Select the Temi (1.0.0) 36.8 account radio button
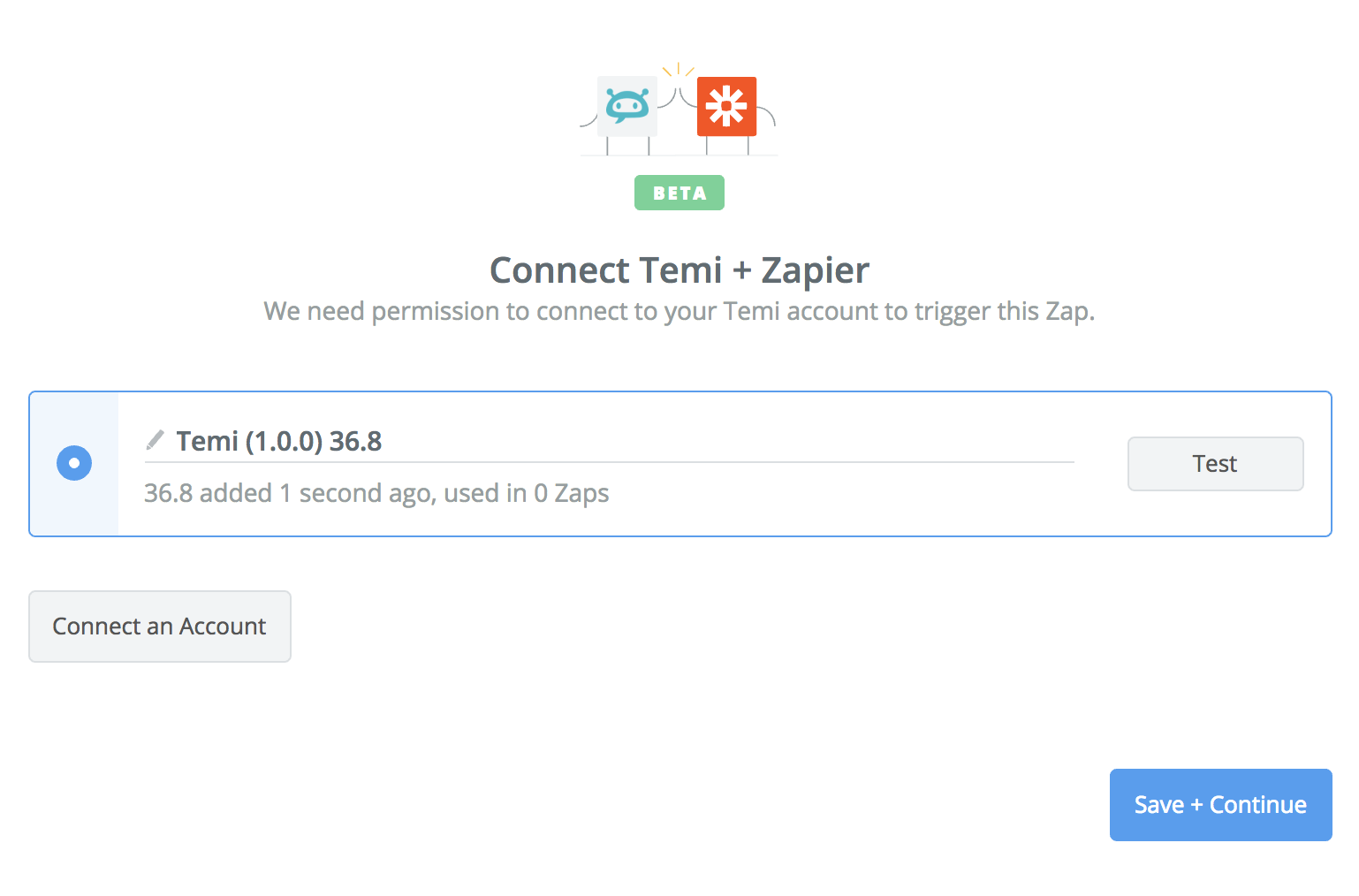 (x=74, y=463)
